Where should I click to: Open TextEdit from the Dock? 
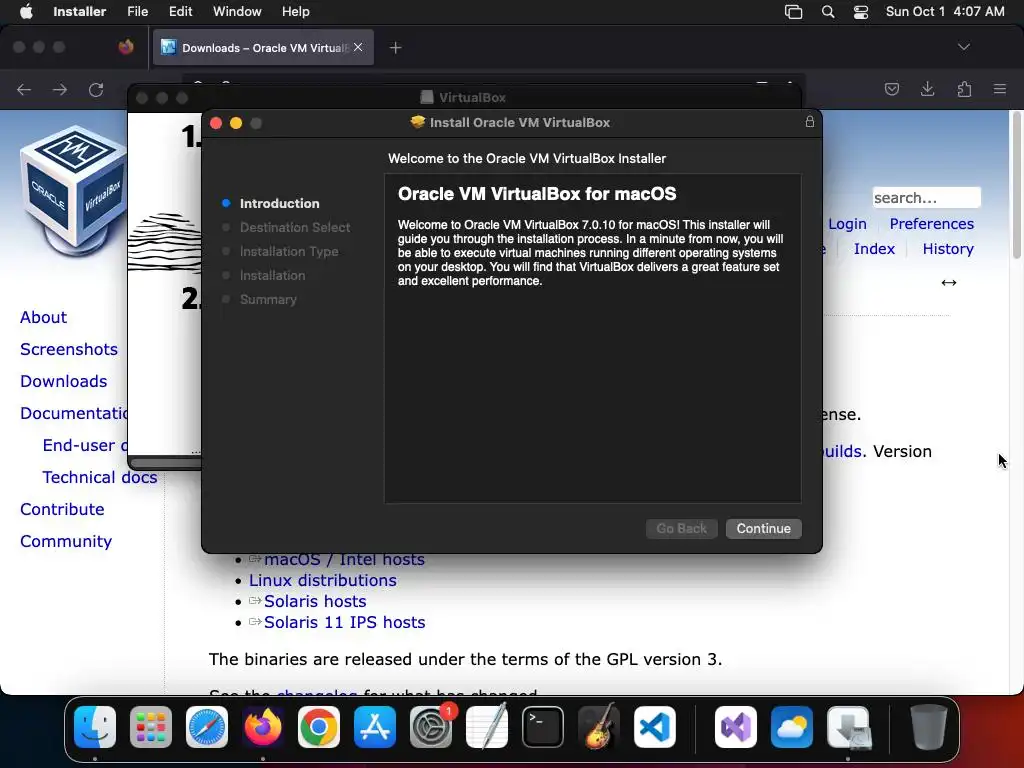click(x=487, y=727)
